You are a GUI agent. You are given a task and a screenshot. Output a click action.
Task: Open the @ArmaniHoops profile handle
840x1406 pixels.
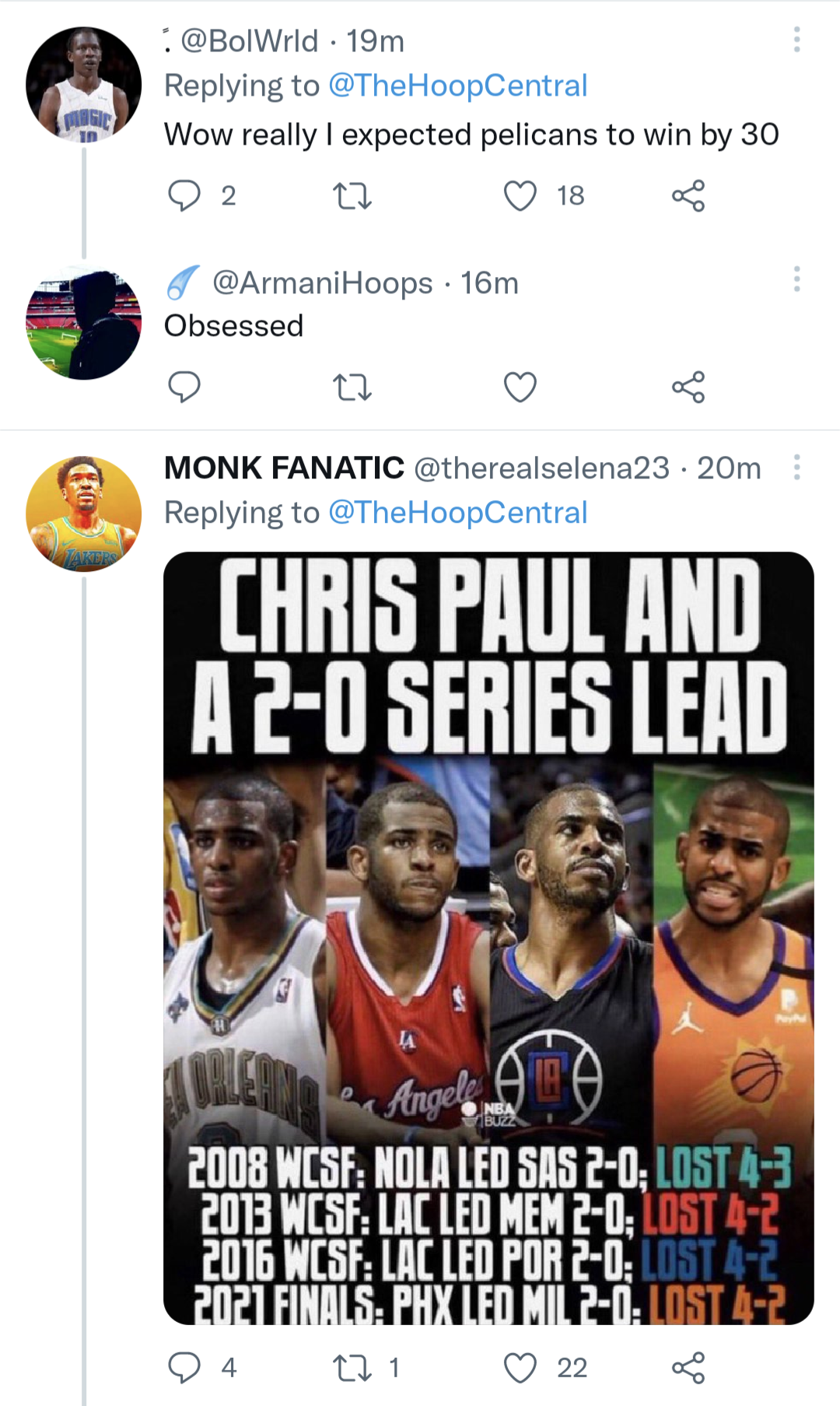(x=322, y=283)
